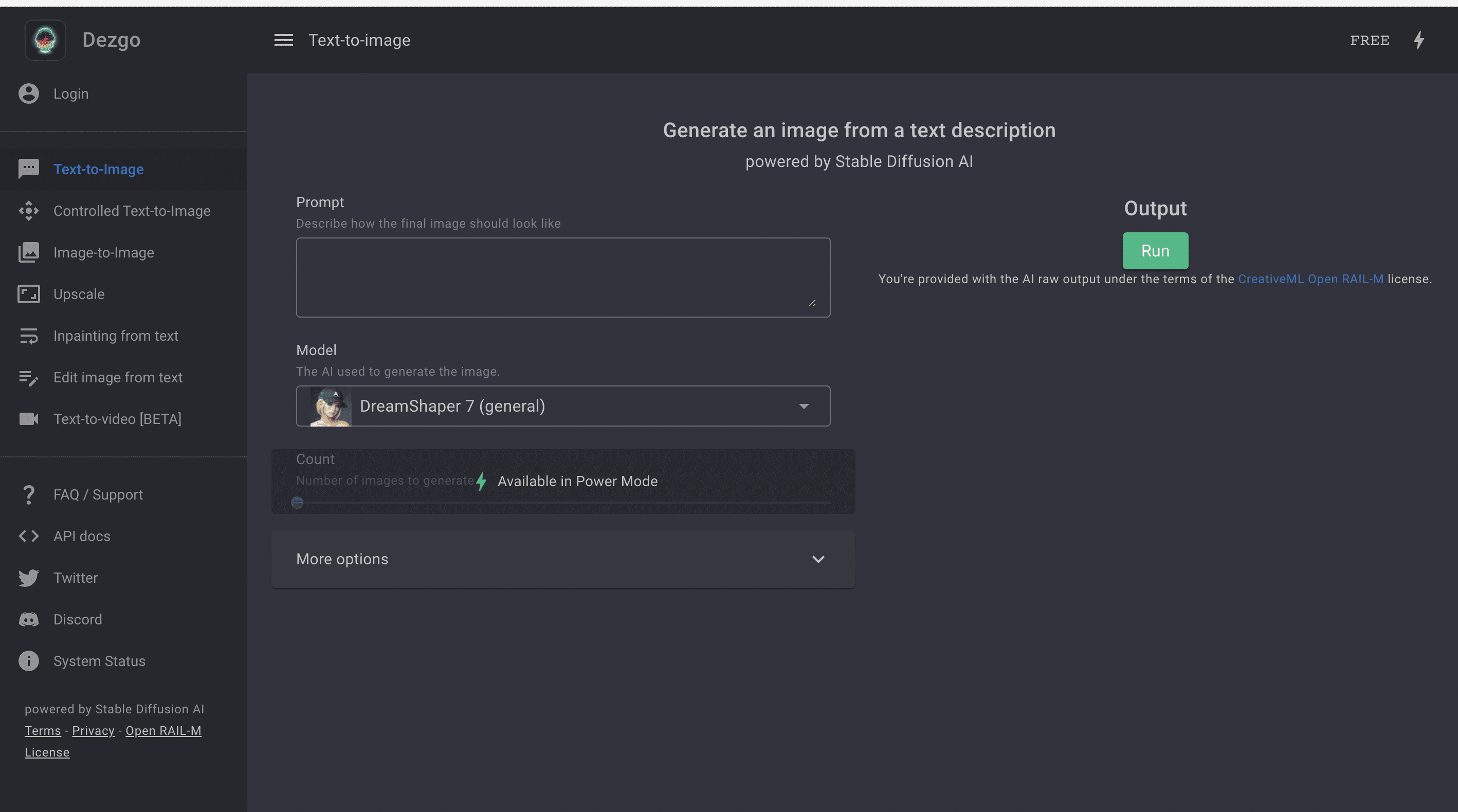Click the Power Mode lightning icon
Screen dimensions: 1458x812
1418,40
